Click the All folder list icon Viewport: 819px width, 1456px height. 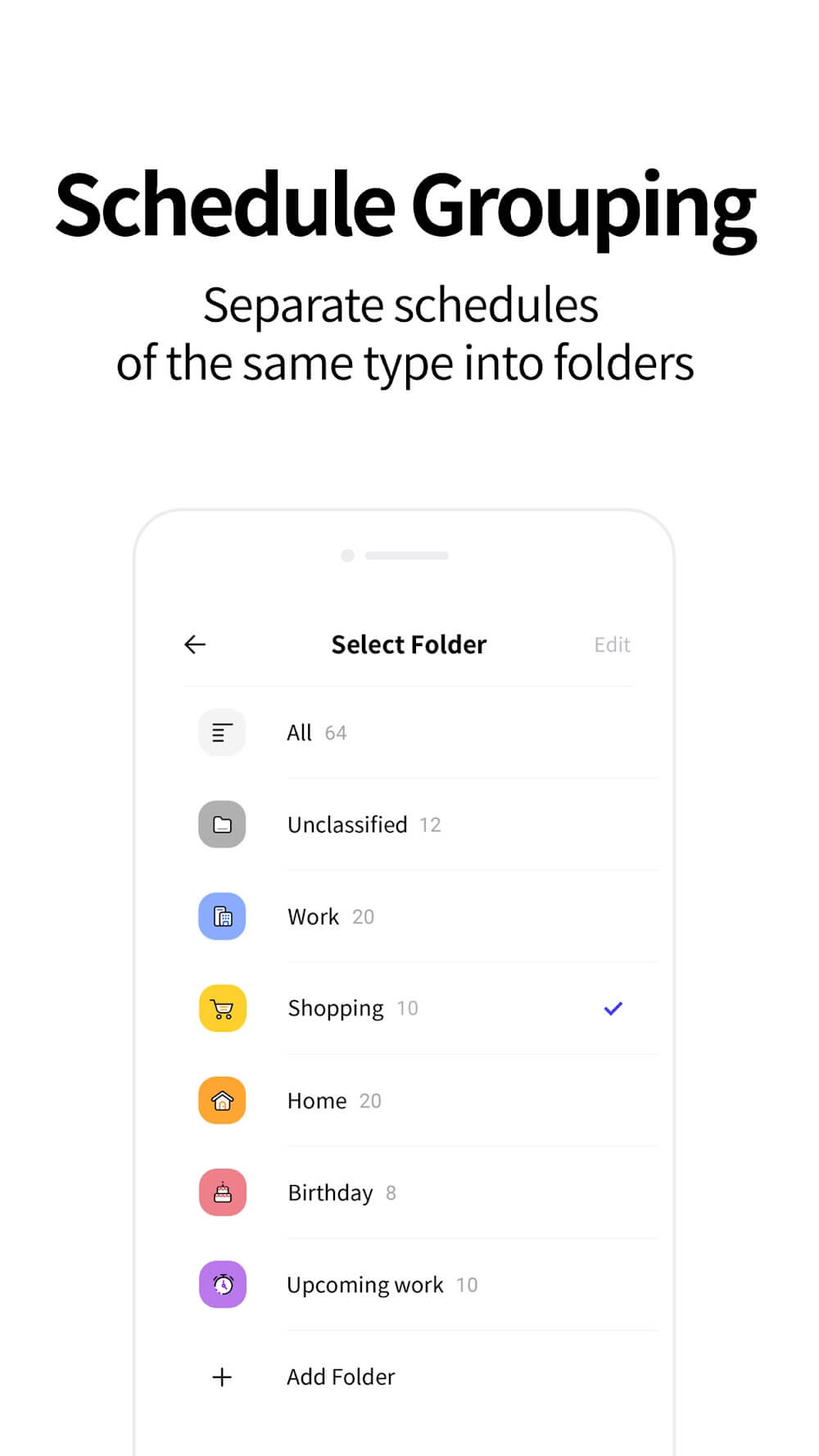tap(222, 732)
